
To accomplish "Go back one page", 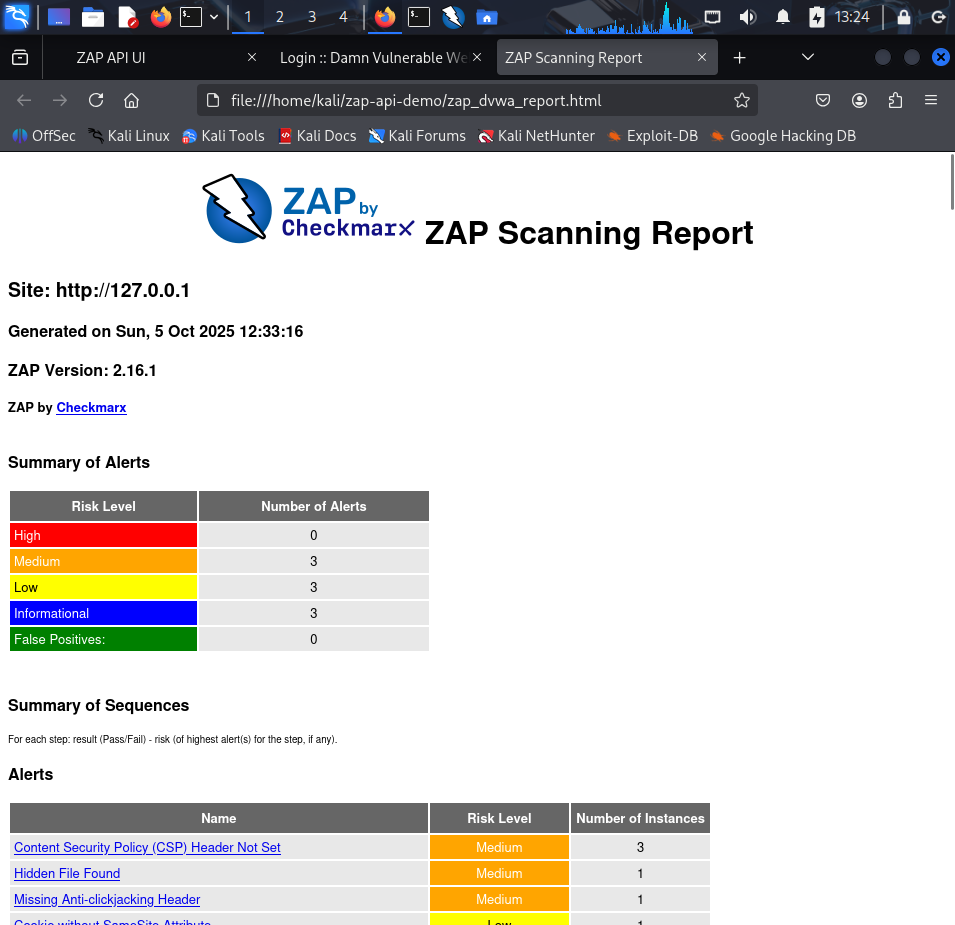I will tap(24, 100).
